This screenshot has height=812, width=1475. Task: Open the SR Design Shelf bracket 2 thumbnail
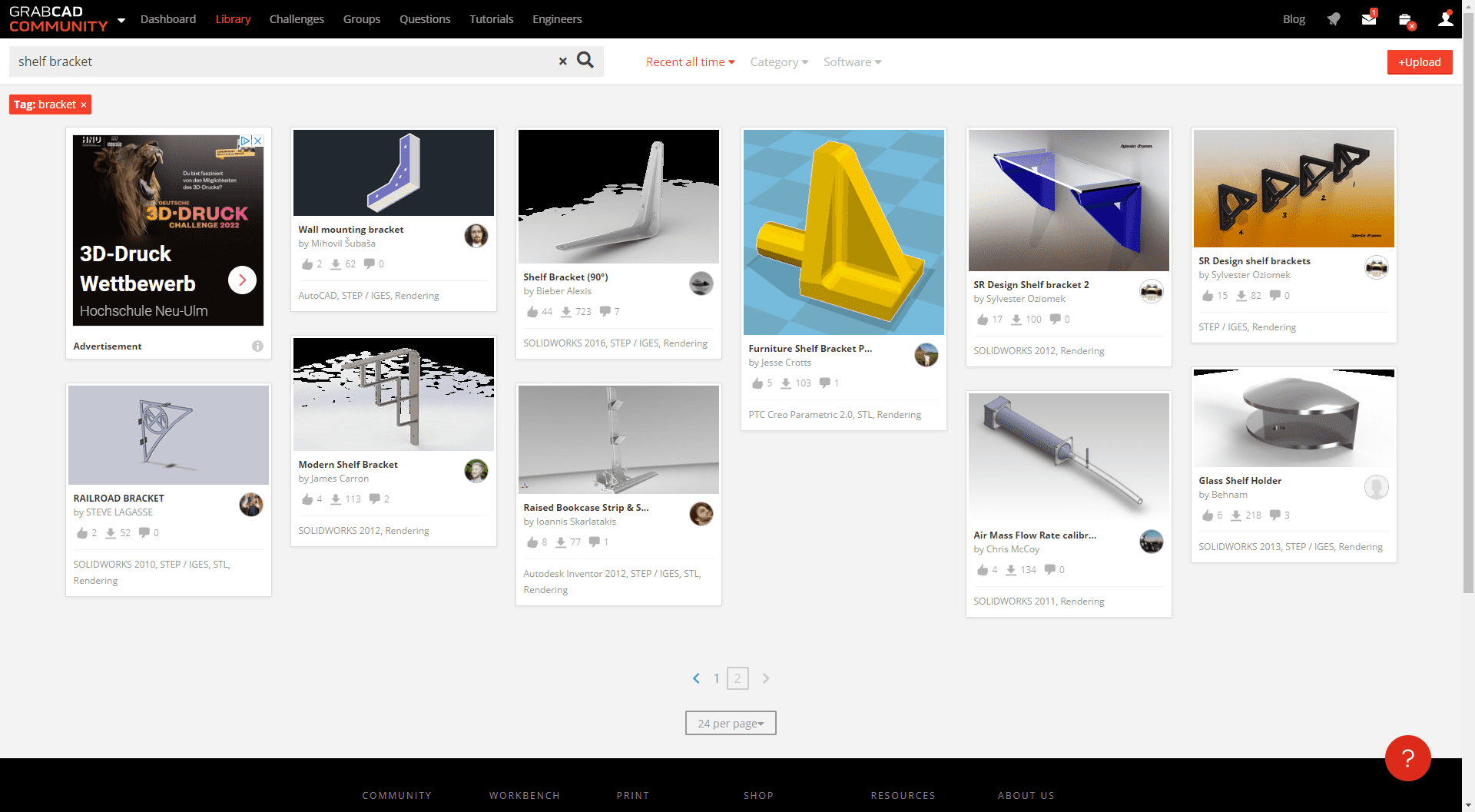[x=1069, y=200]
